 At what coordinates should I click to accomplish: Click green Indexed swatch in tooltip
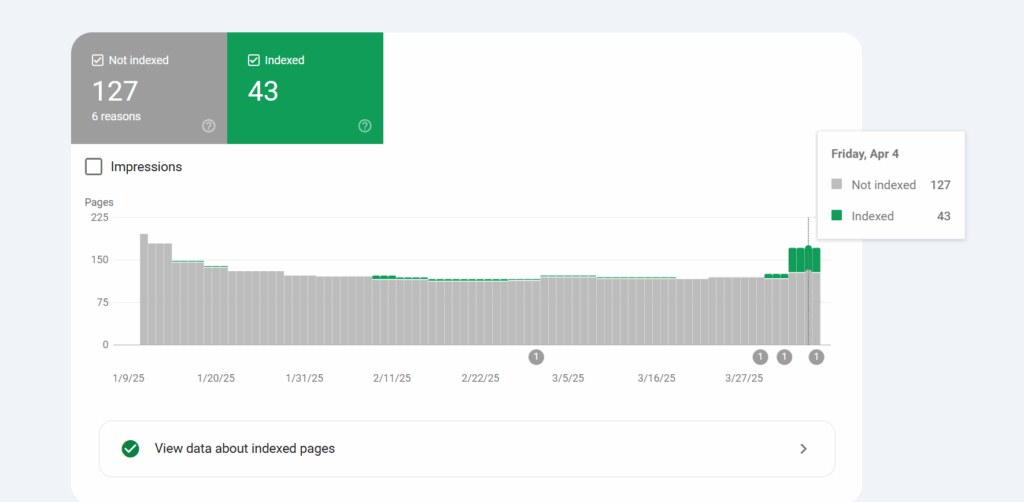837,216
